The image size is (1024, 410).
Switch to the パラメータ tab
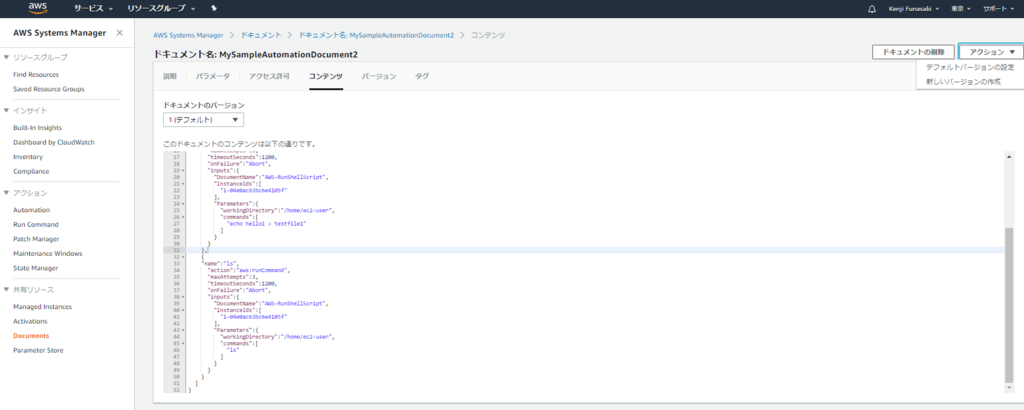coord(212,76)
